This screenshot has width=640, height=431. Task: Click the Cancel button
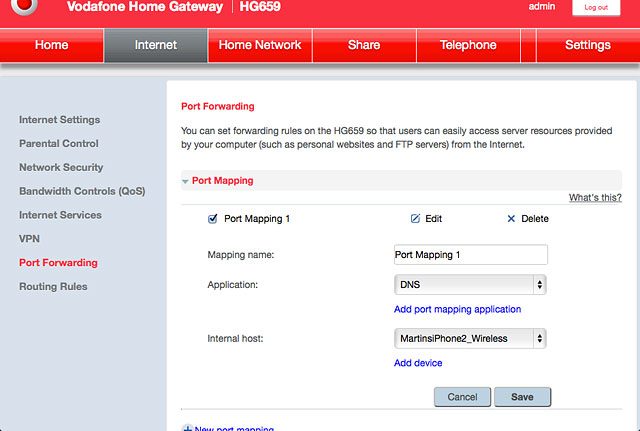pos(462,397)
